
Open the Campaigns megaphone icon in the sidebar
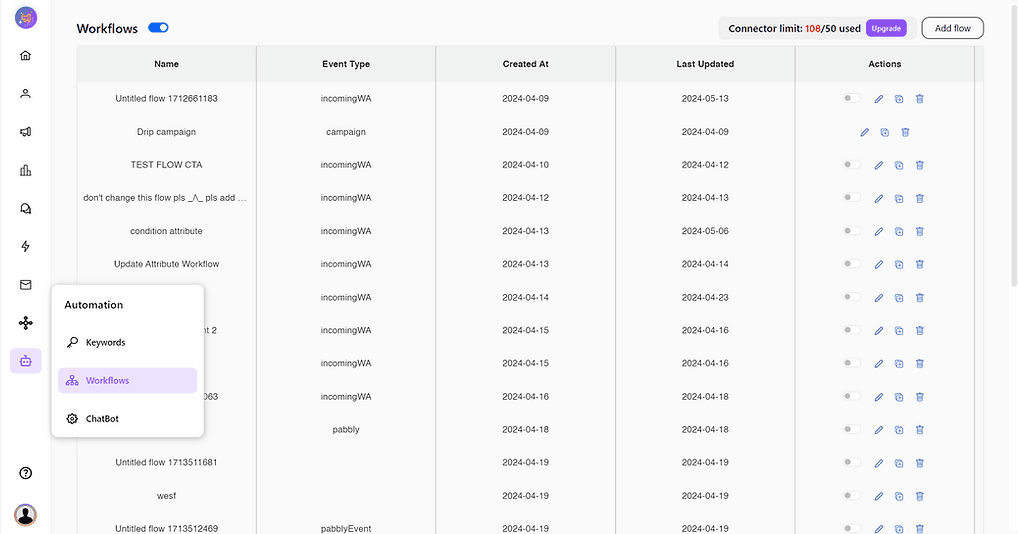pyautogui.click(x=25, y=132)
